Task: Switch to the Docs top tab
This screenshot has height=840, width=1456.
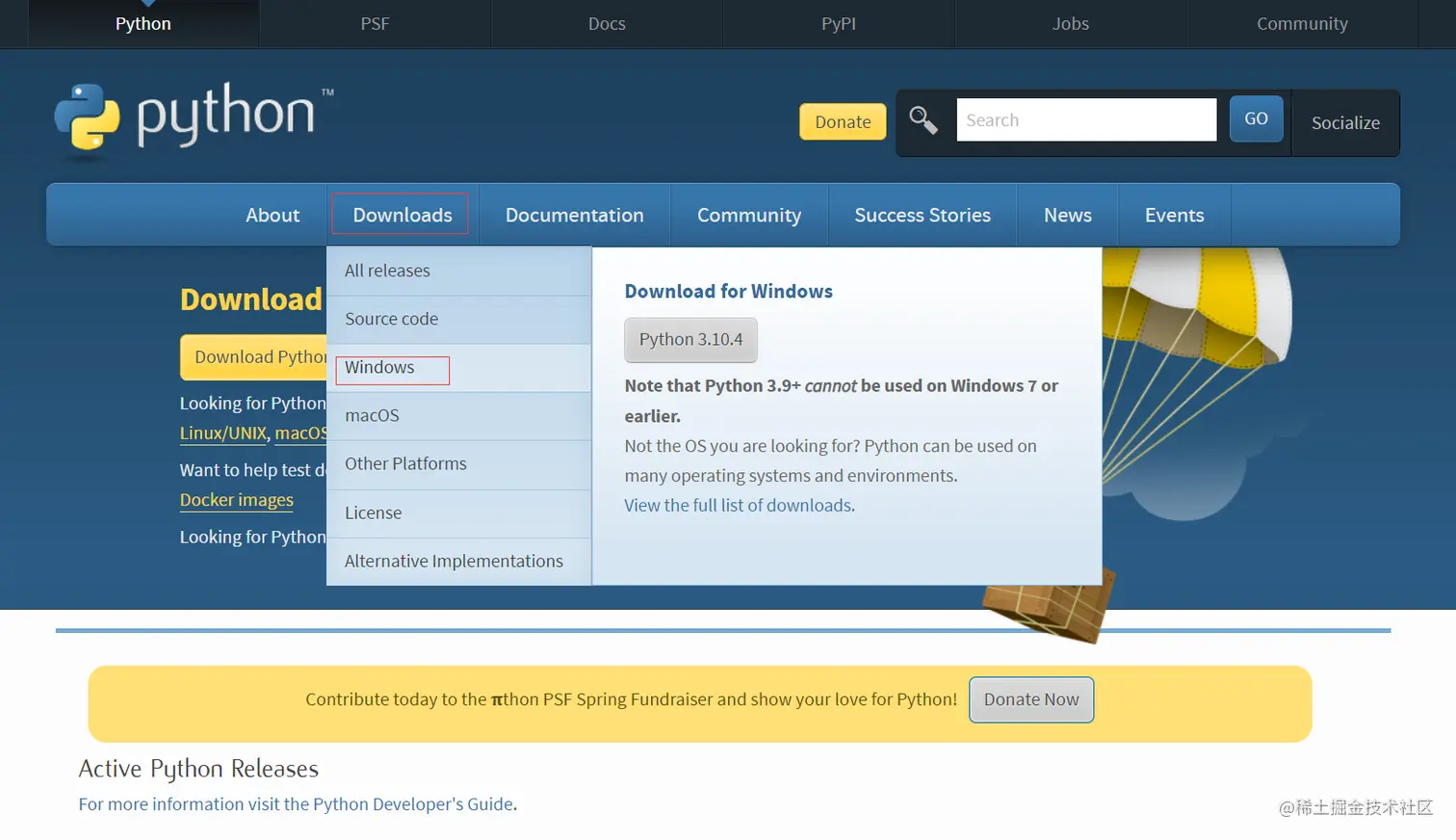Action: [607, 23]
